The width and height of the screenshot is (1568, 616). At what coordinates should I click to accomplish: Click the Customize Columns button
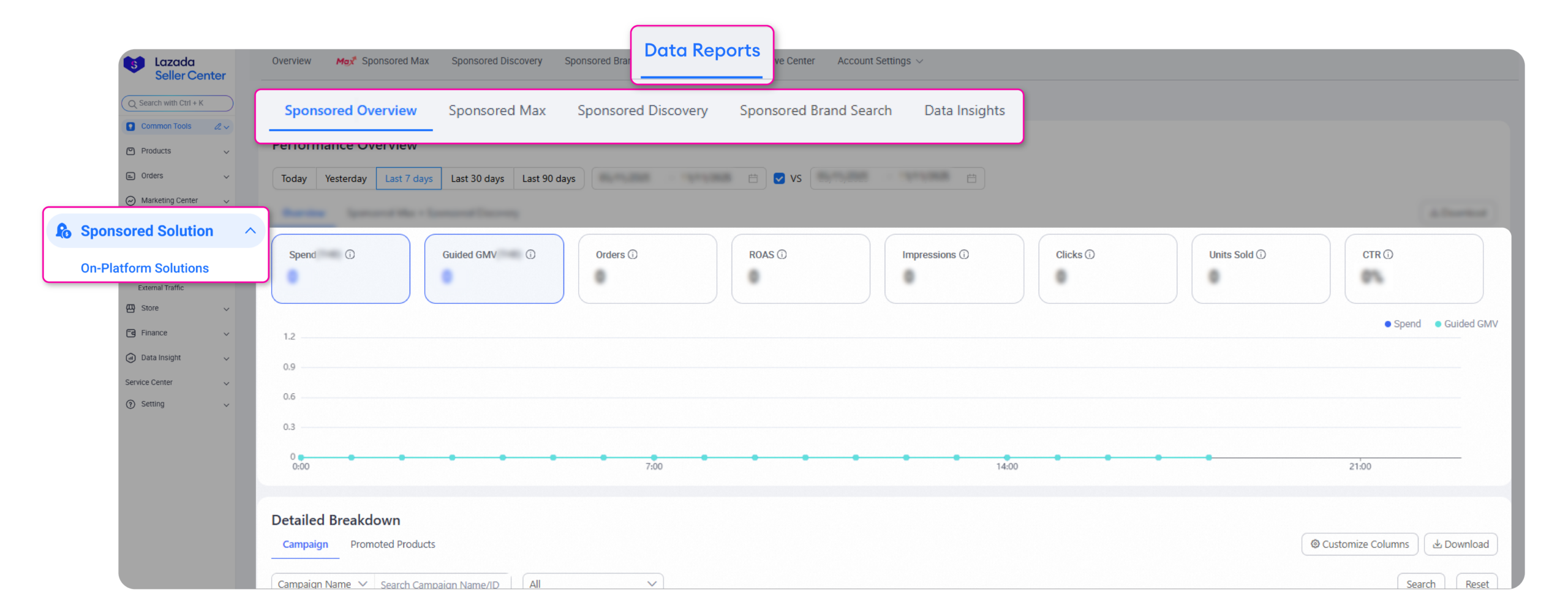(x=1359, y=544)
